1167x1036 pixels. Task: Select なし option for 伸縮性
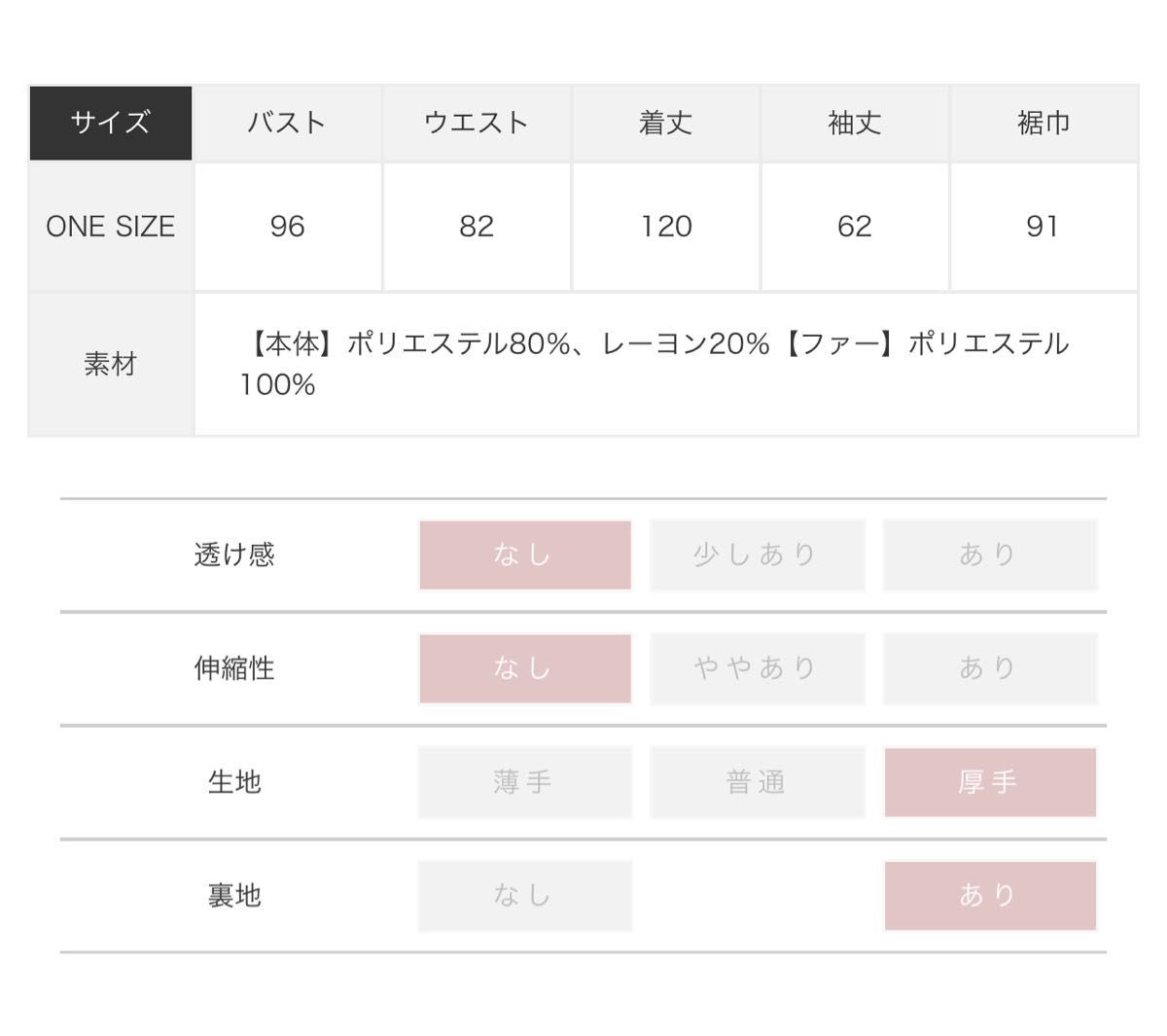[x=525, y=668]
